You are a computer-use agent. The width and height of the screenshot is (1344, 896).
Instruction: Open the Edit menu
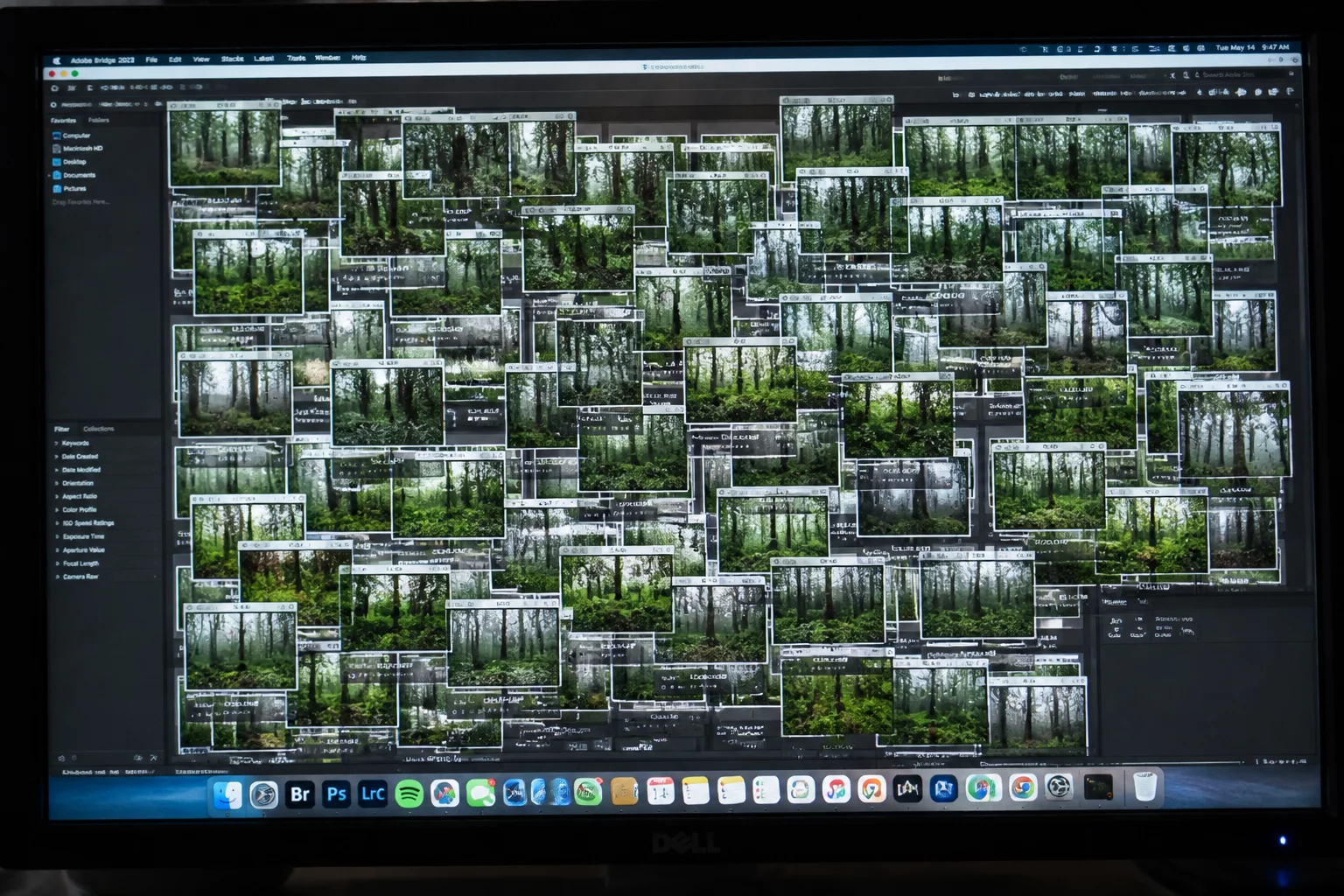(175, 59)
